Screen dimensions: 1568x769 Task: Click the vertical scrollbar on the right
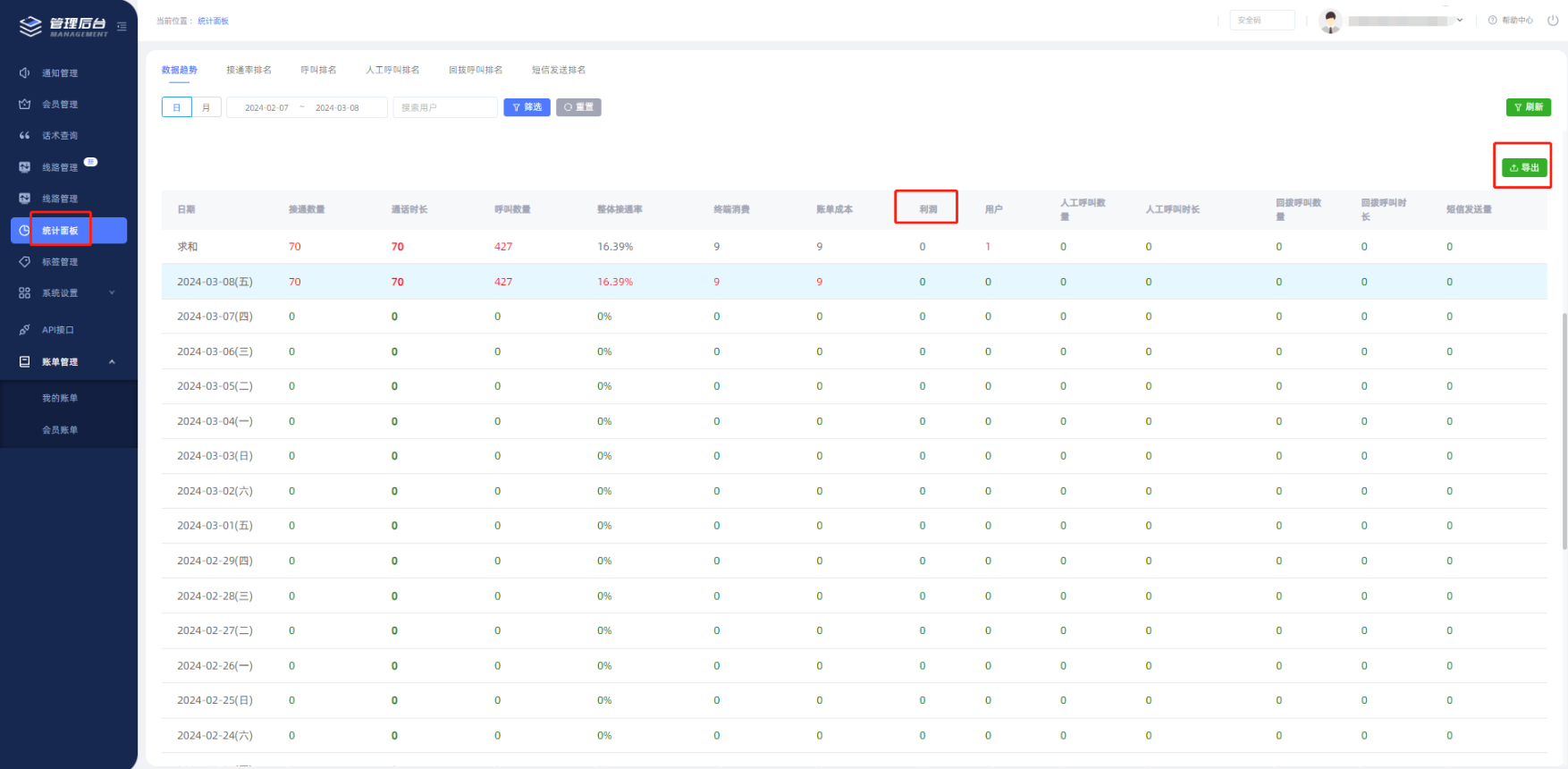tap(1564, 447)
